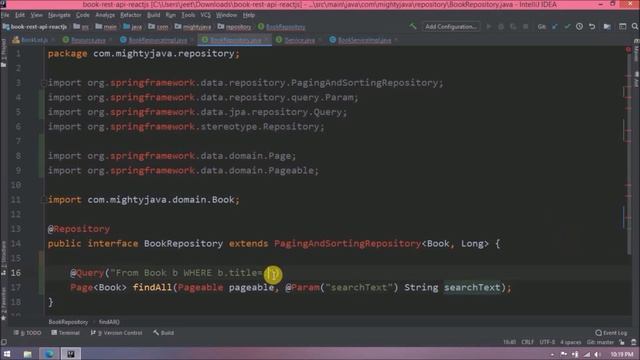Click line position 16:45 in status bar

click(509, 342)
